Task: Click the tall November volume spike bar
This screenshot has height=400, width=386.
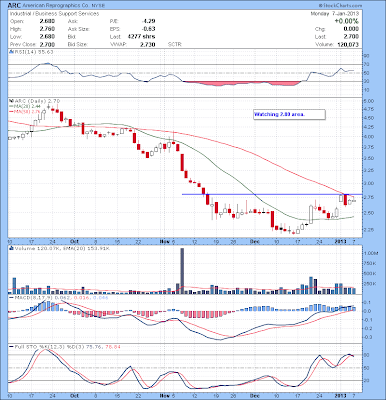Action: click(182, 271)
